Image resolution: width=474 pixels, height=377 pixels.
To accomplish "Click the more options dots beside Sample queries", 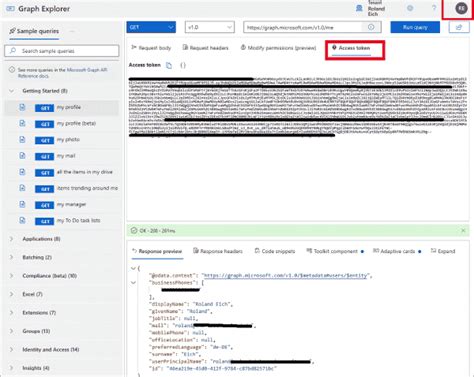I will click(x=72, y=31).
